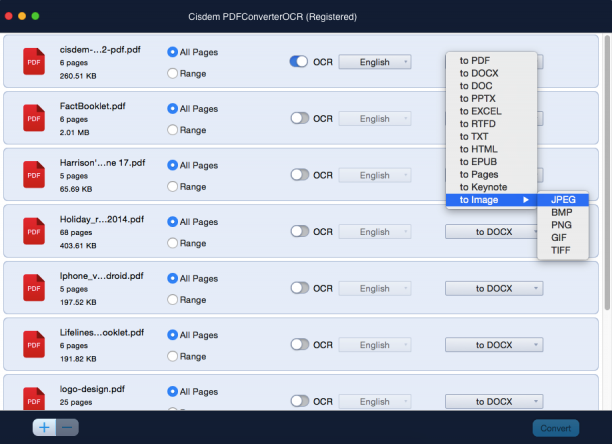612x444 pixels.
Task: Open 'to DOCX' format dropdown for logo-design.pdf
Action: (494, 401)
